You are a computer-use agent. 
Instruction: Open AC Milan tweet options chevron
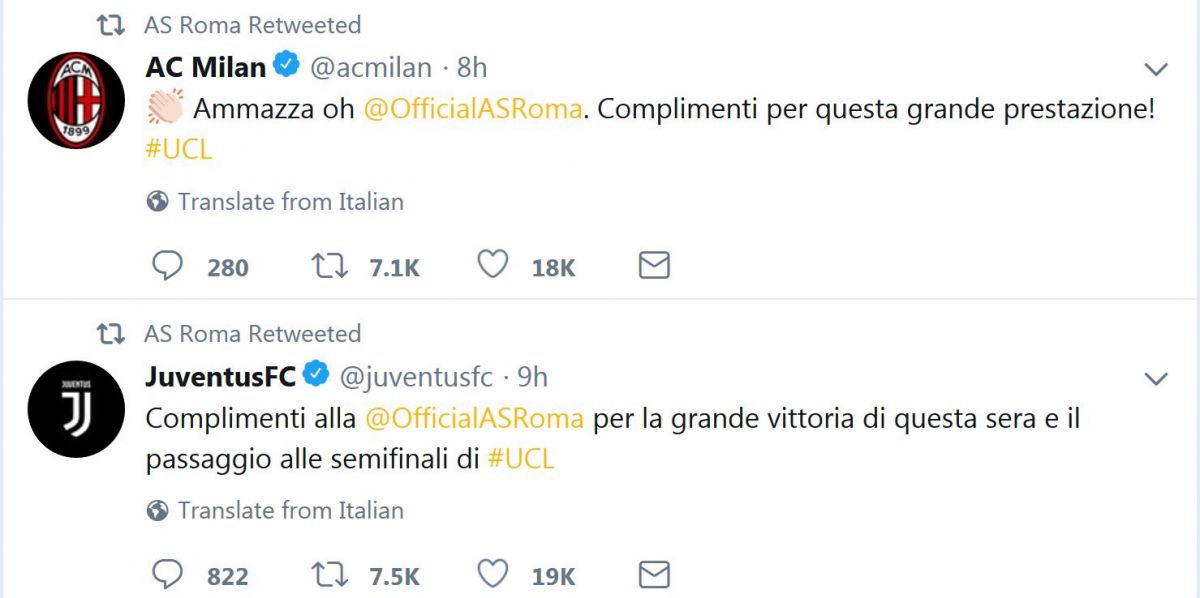click(x=1156, y=69)
